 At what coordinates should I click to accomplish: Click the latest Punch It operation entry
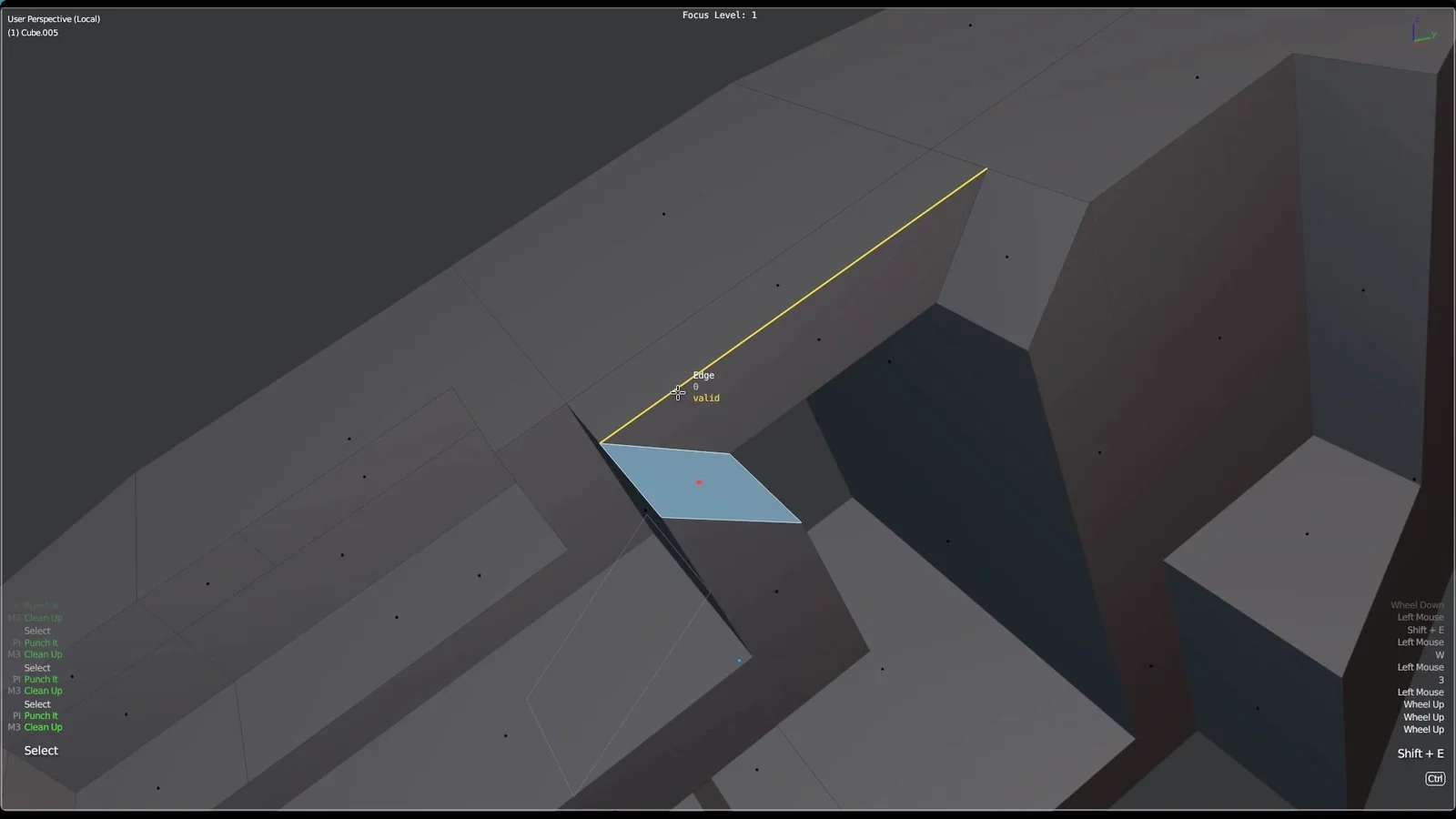(40, 715)
